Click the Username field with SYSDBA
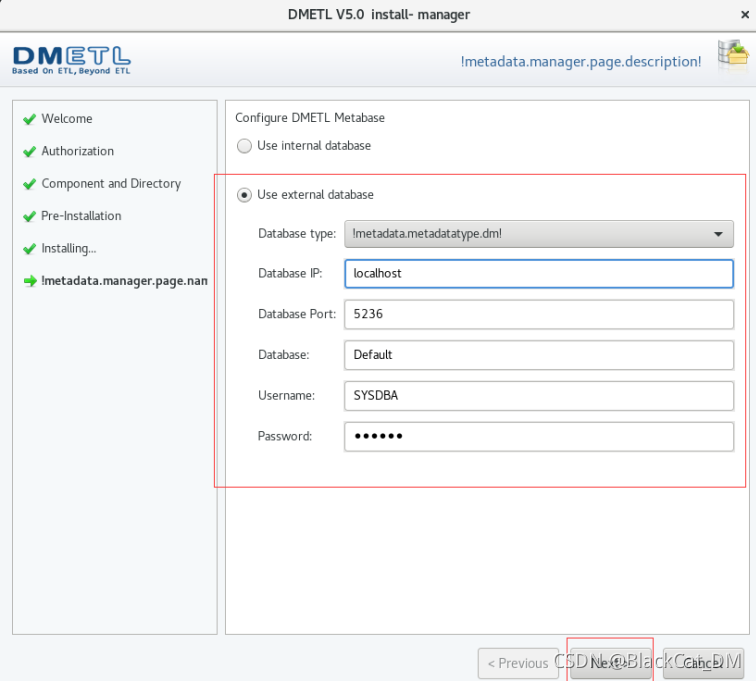Image resolution: width=756 pixels, height=681 pixels. coord(539,395)
